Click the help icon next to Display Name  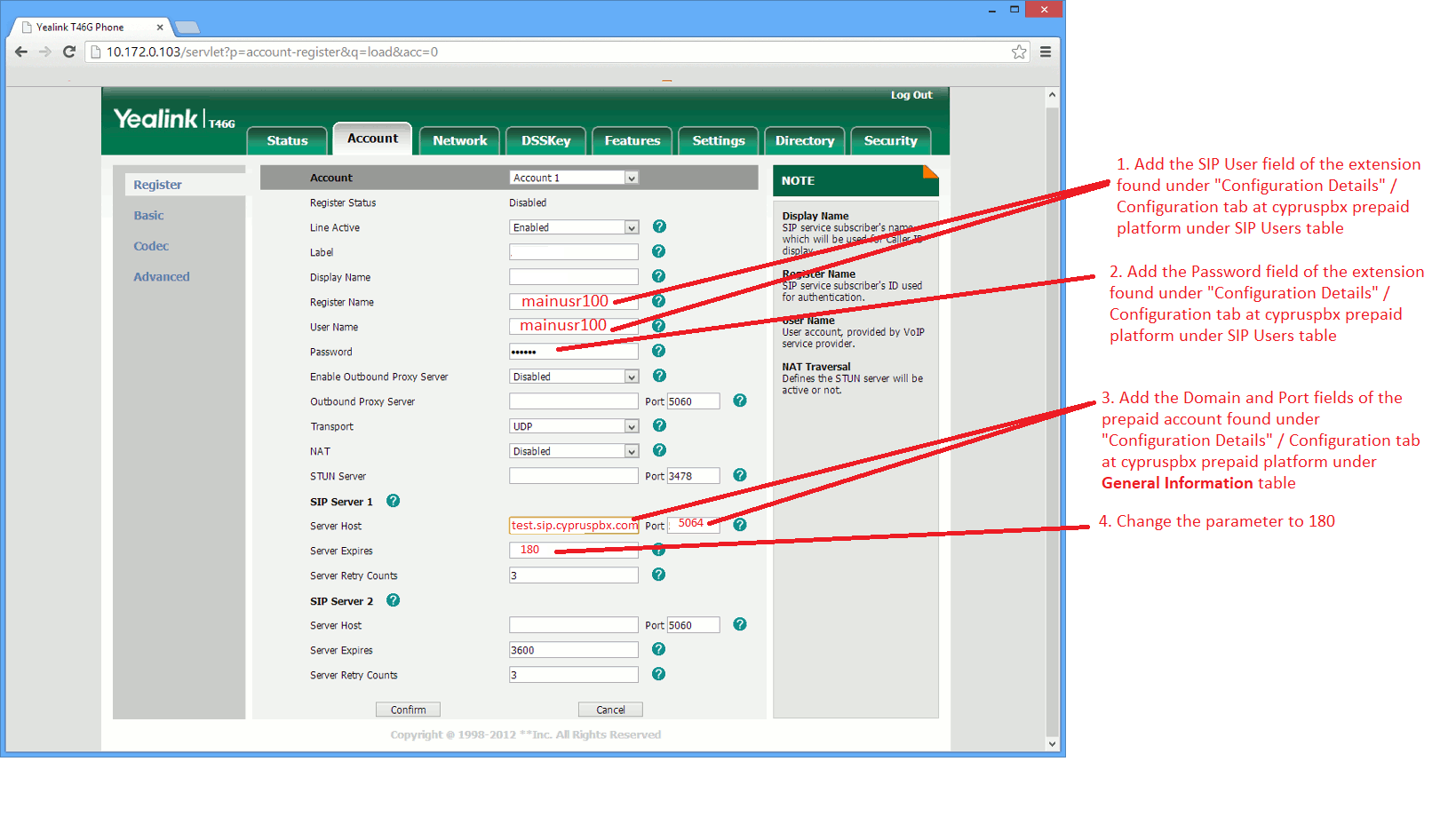coord(659,276)
